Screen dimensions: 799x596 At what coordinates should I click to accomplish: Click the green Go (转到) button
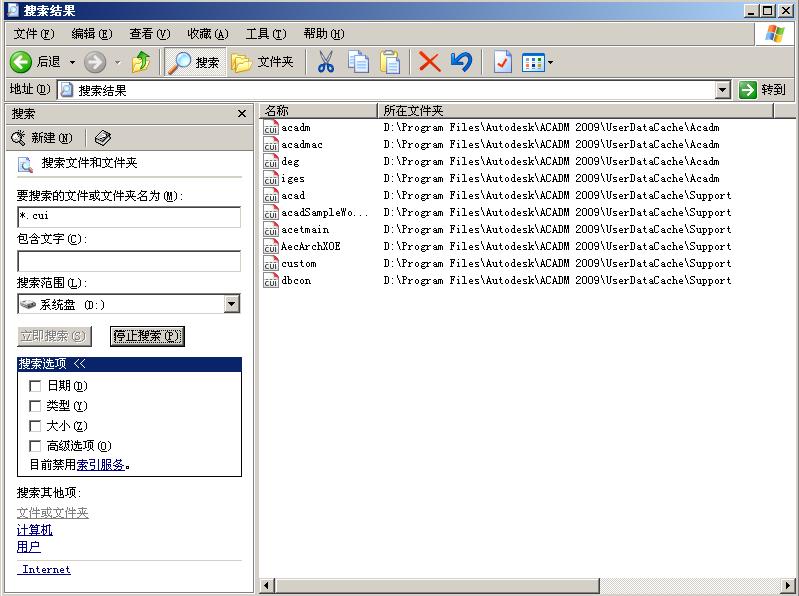click(x=762, y=90)
